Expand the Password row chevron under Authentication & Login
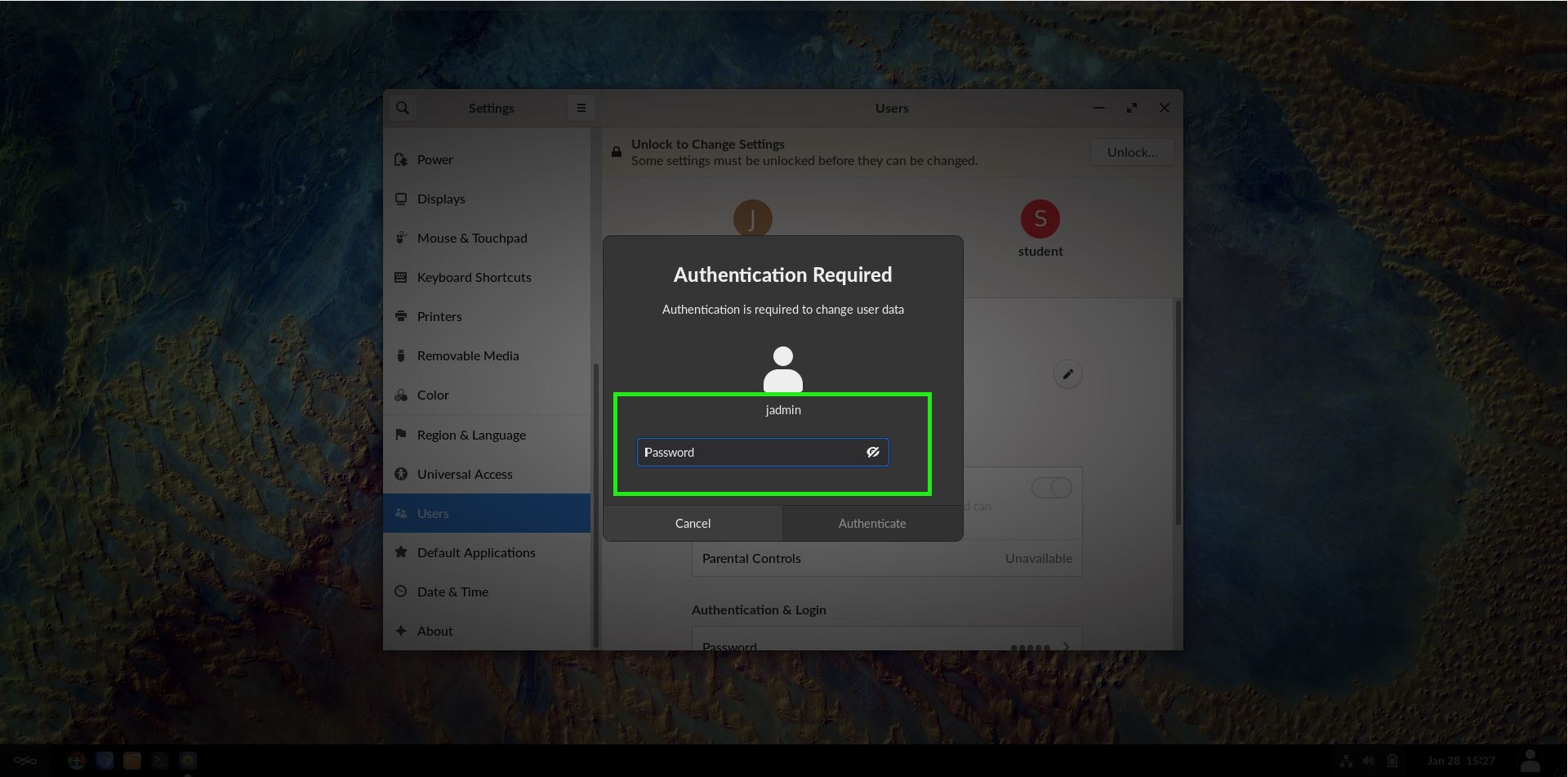The width and height of the screenshot is (1568, 777). click(1066, 646)
